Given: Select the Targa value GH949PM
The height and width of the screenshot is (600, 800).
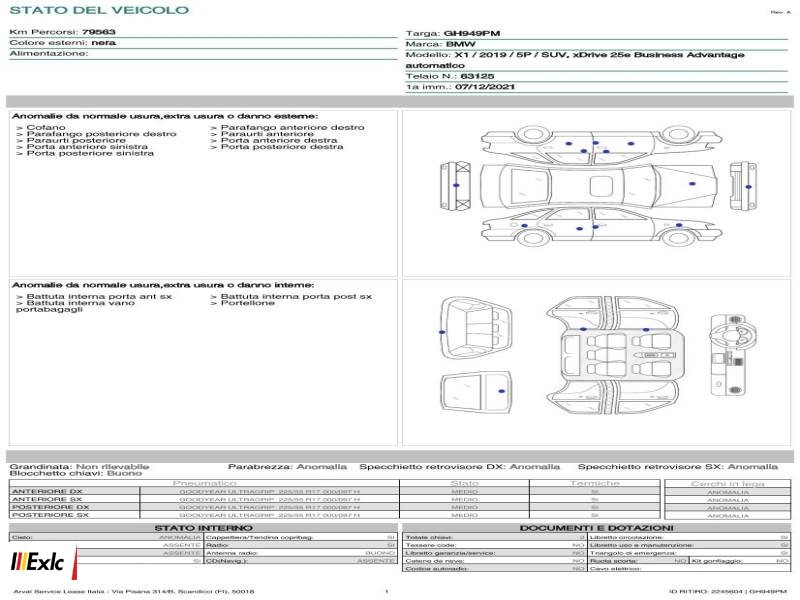Looking at the screenshot, I should (x=472, y=33).
